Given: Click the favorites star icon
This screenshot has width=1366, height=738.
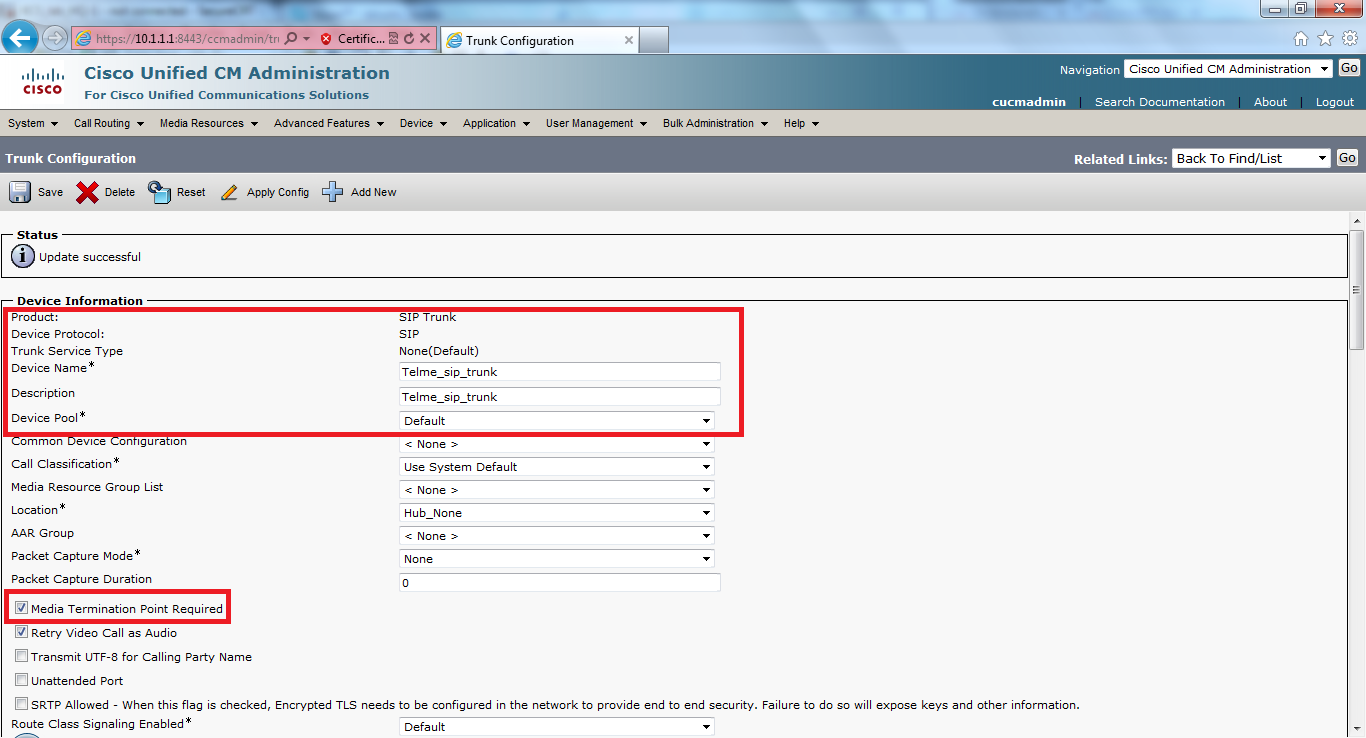Looking at the screenshot, I should pyautogui.click(x=1326, y=39).
